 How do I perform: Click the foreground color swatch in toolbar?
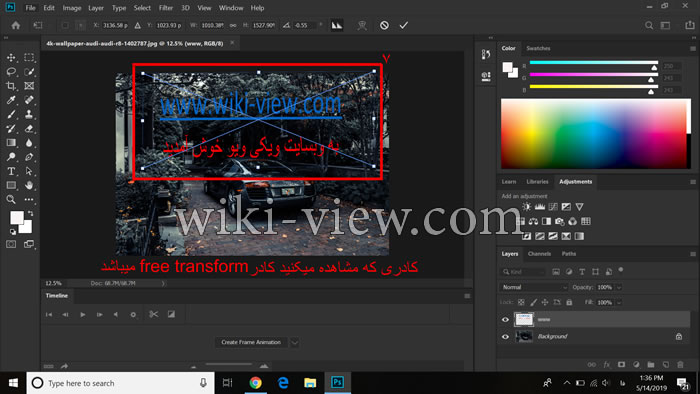17,218
